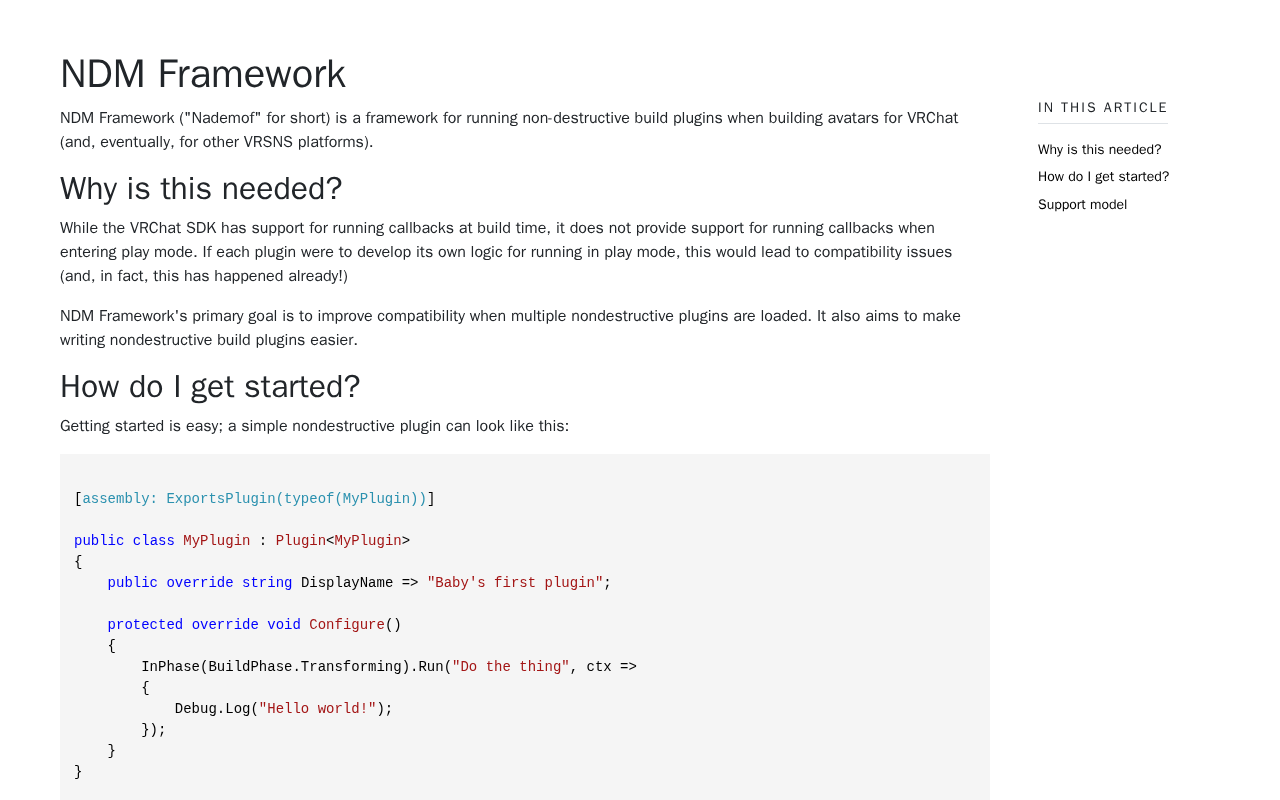The width and height of the screenshot is (1280, 800).
Task: Click the 'Why is this needed?' heading
Action: click(x=201, y=189)
